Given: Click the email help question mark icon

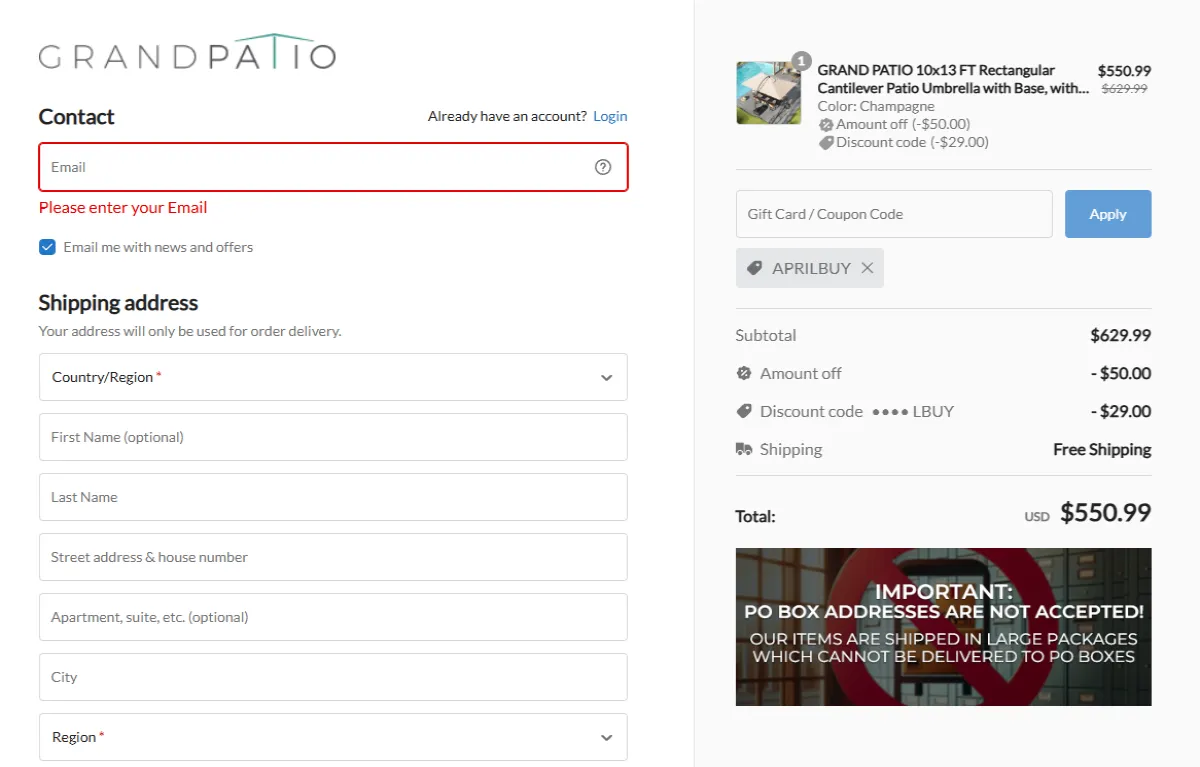Looking at the screenshot, I should pyautogui.click(x=603, y=167).
